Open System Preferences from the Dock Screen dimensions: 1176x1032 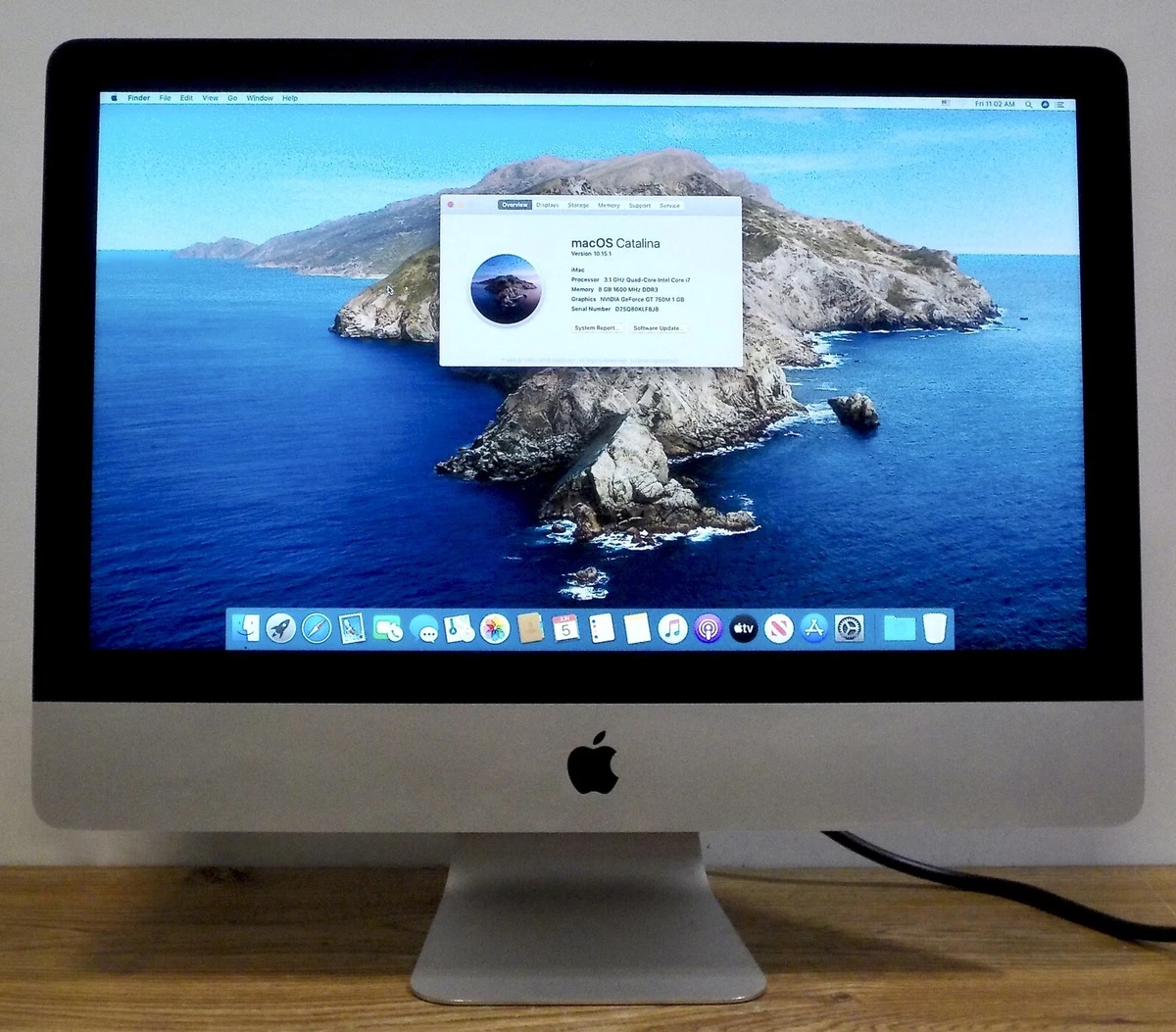click(x=848, y=629)
